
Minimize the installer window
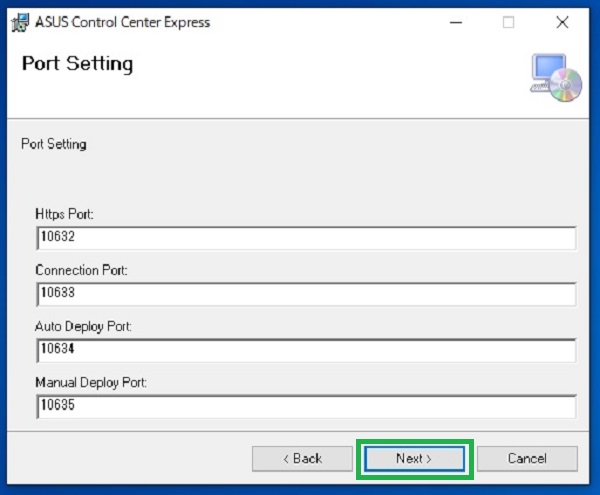click(x=456, y=23)
